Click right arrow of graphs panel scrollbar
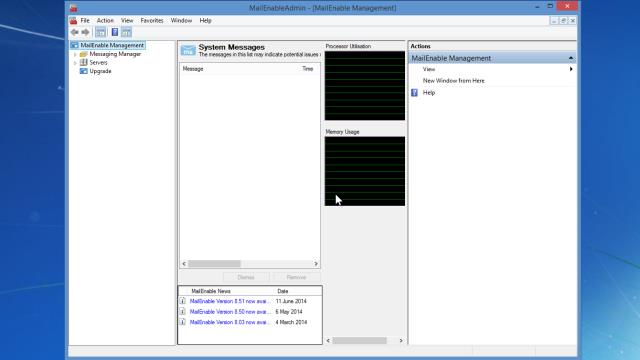The width and height of the screenshot is (640, 360). (401, 340)
